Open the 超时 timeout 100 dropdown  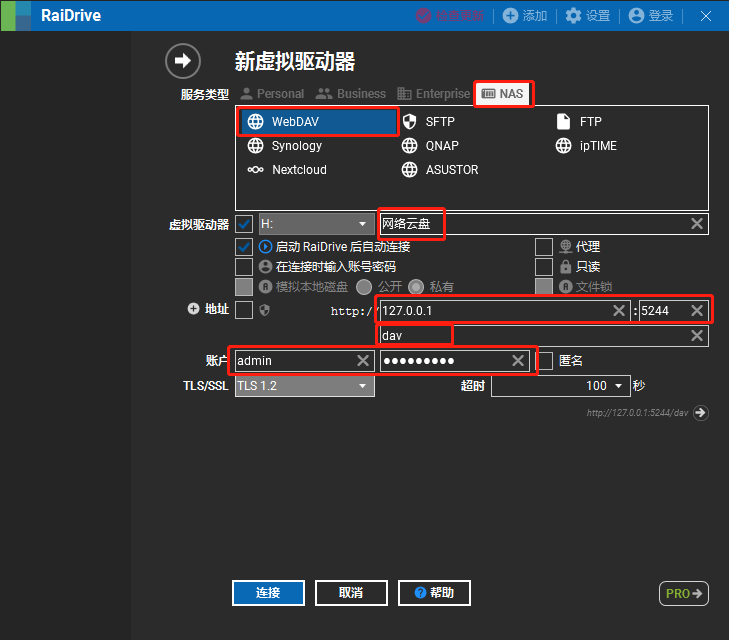click(x=560, y=386)
